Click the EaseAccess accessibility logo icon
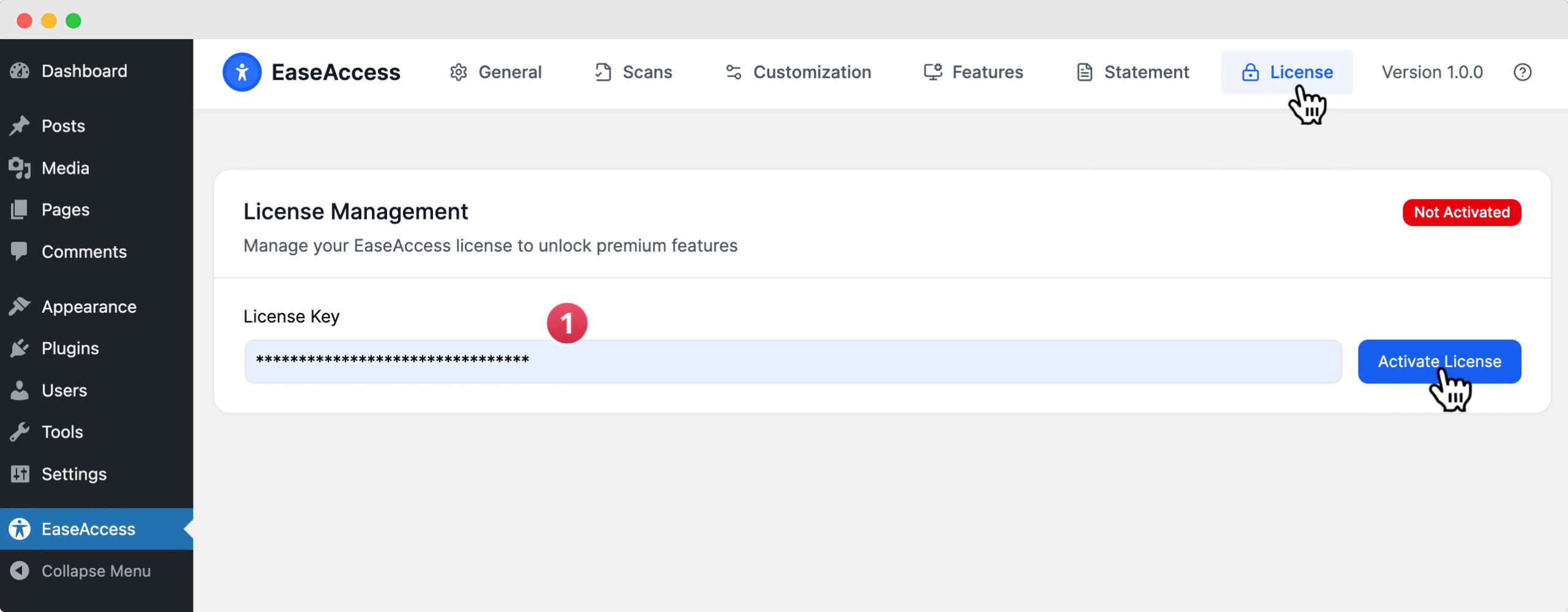Viewport: 1568px width, 612px height. (242, 72)
